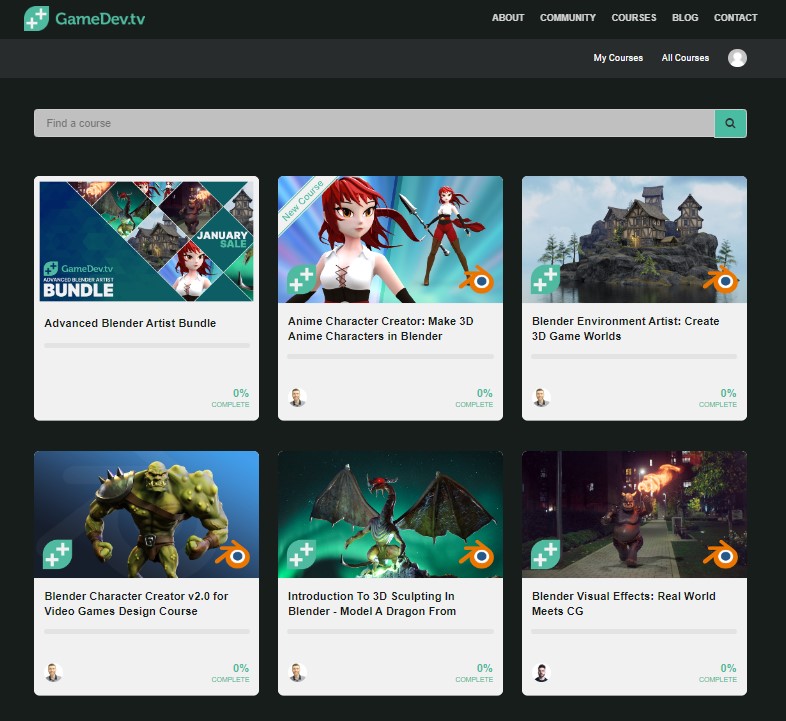
Task: Open the Courses menu item
Action: (634, 18)
